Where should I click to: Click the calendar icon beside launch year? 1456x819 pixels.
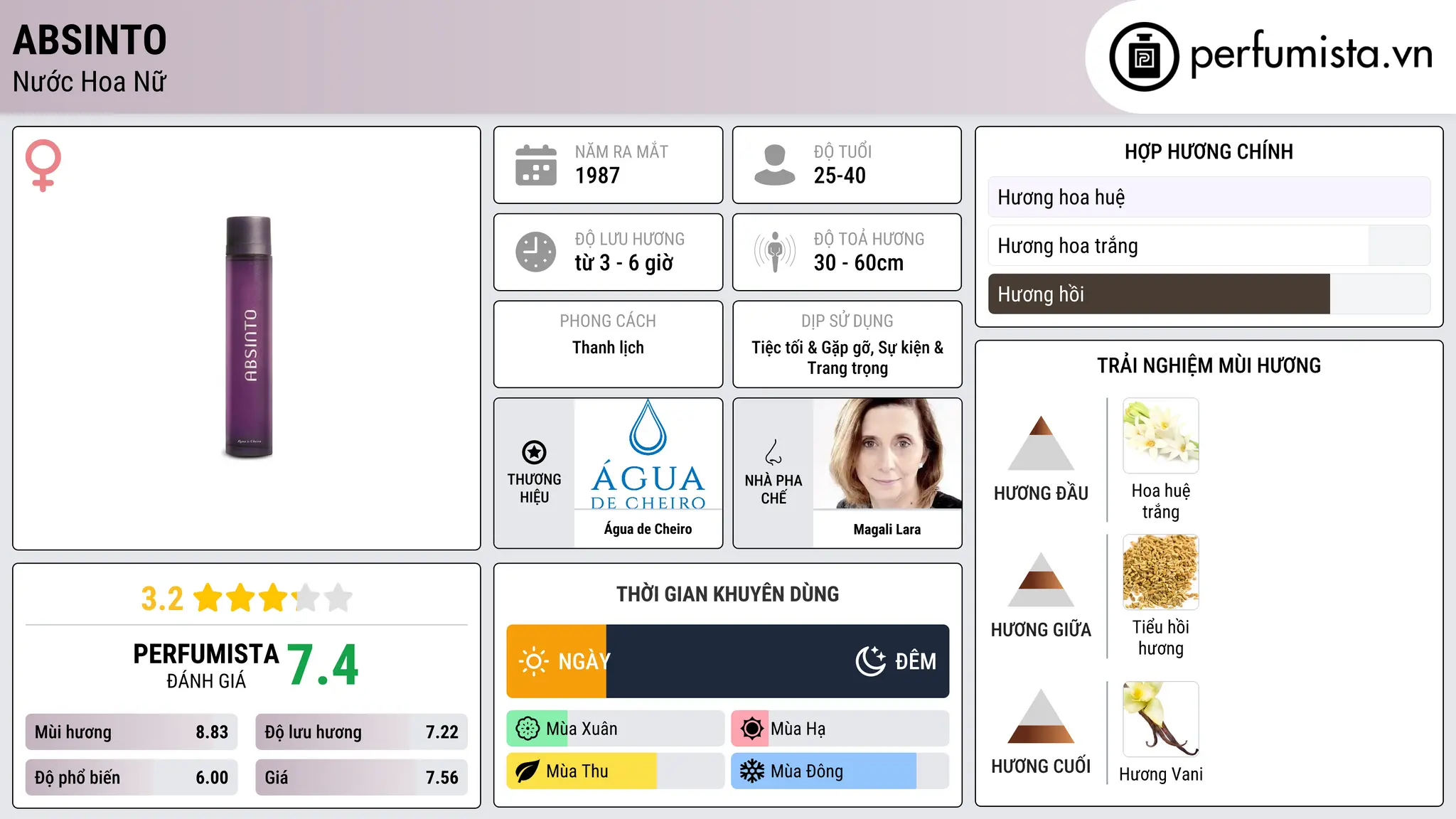point(536,165)
